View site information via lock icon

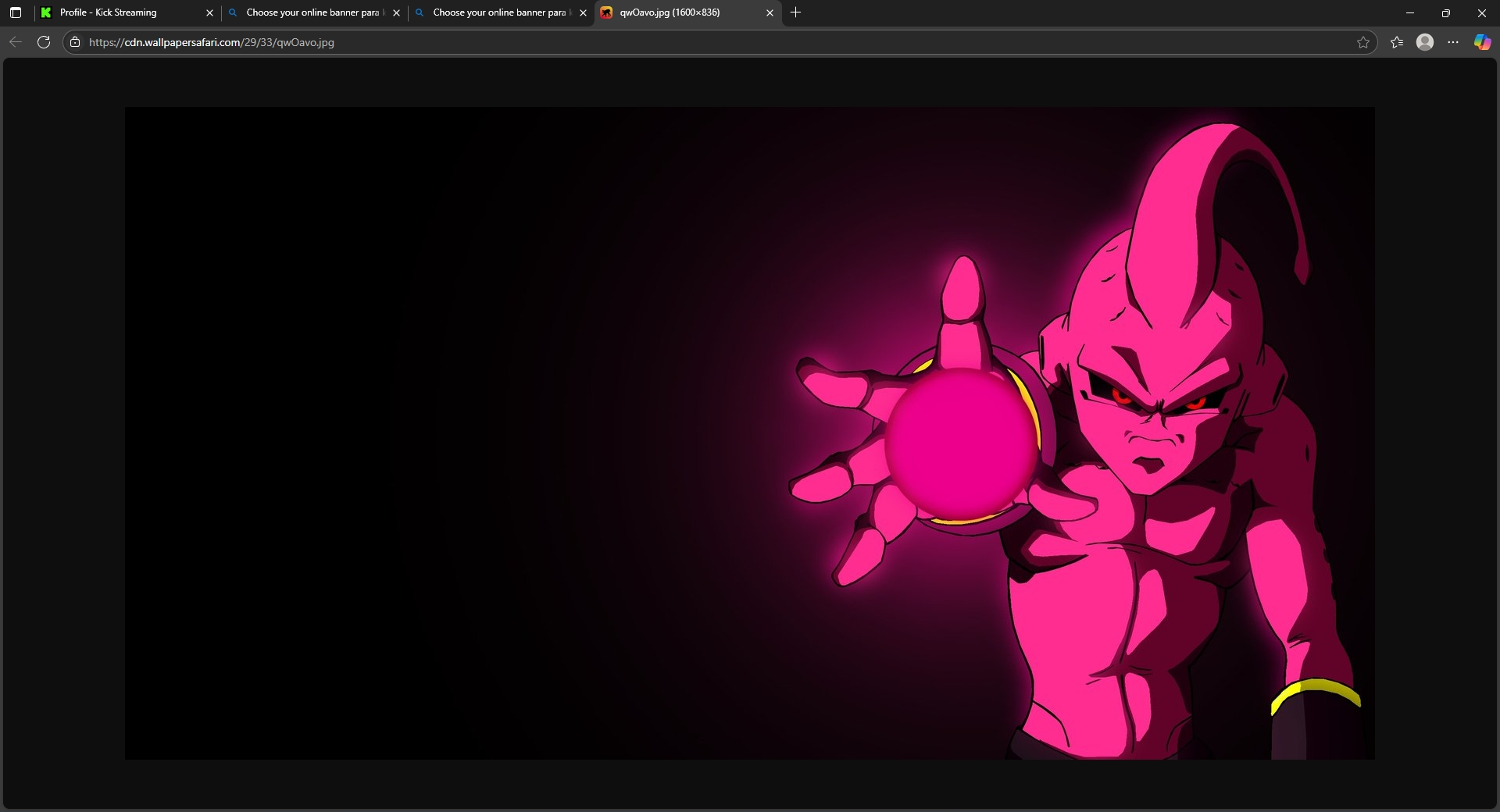pyautogui.click(x=75, y=42)
